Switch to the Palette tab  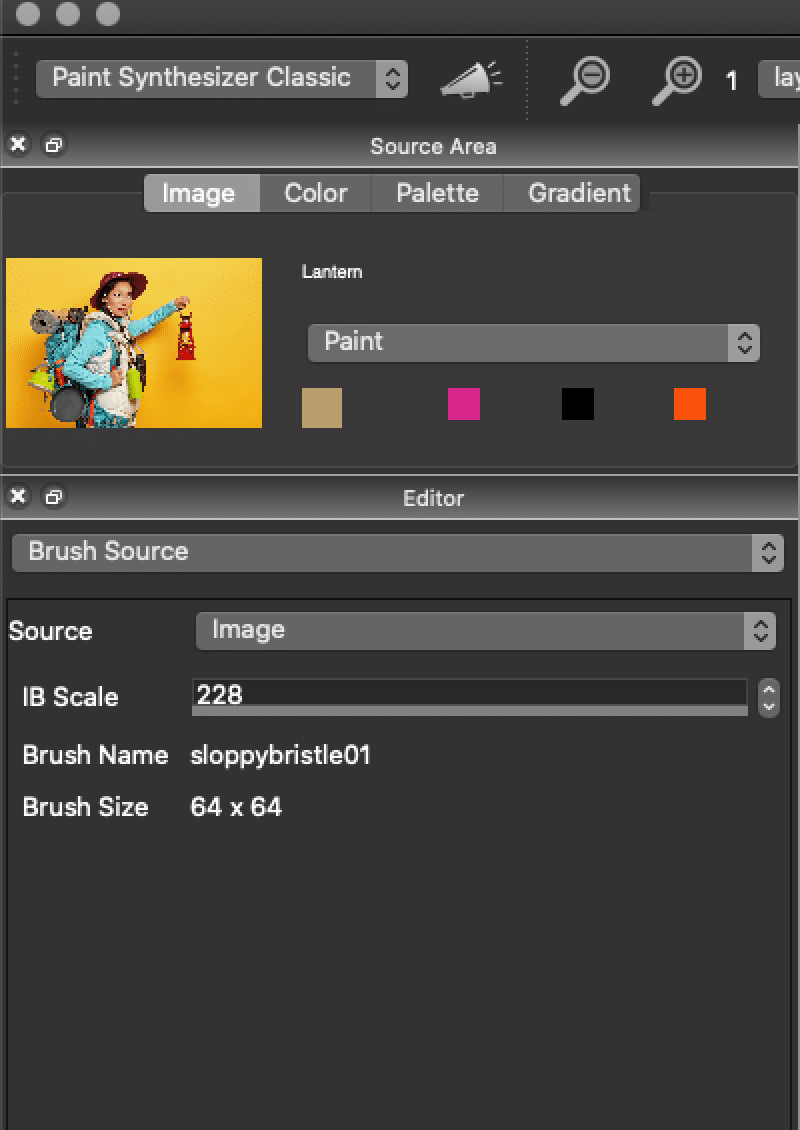click(437, 193)
